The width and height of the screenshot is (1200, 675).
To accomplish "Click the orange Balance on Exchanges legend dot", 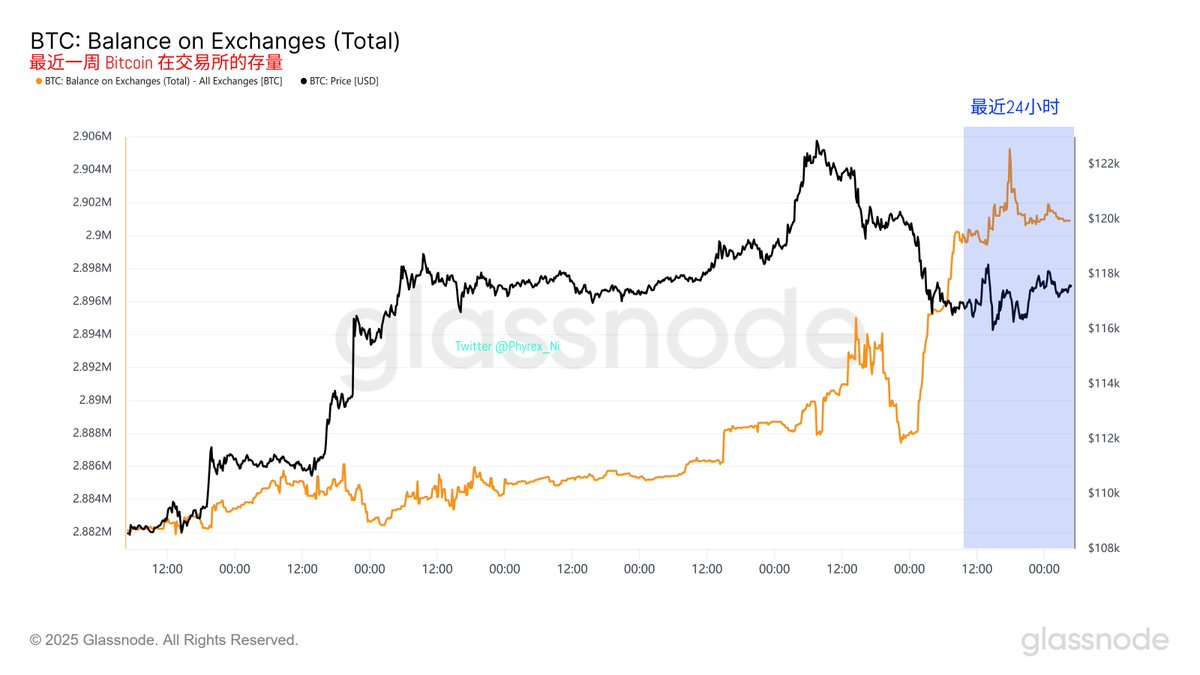I will [x=39, y=81].
